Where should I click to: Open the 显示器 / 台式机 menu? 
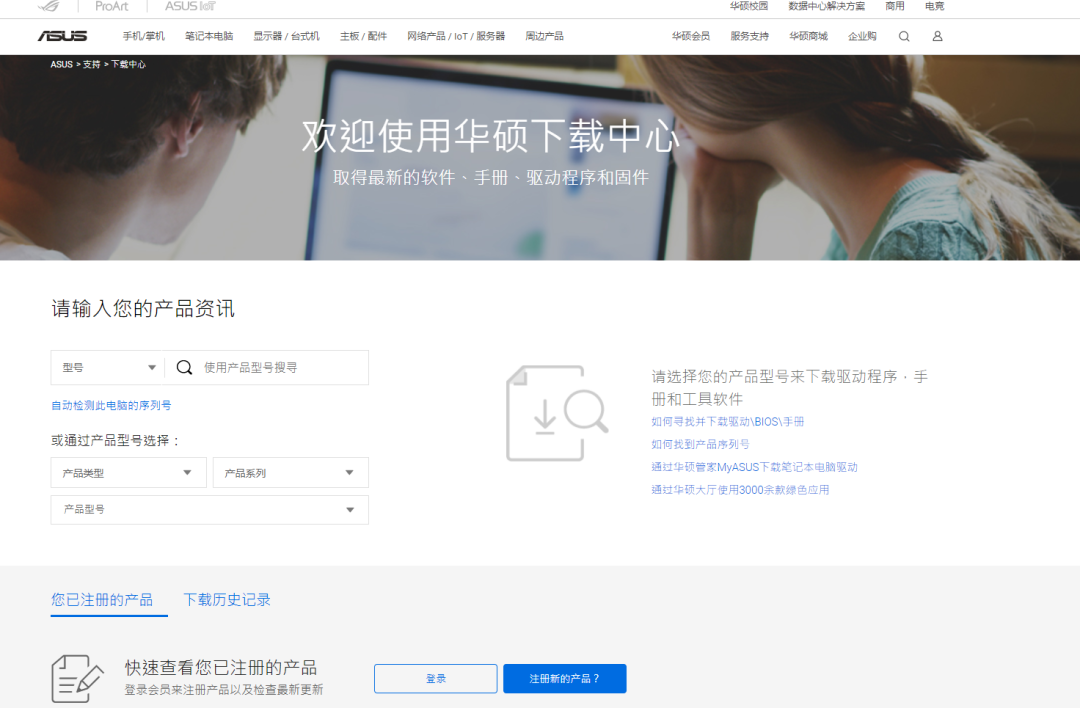(286, 37)
